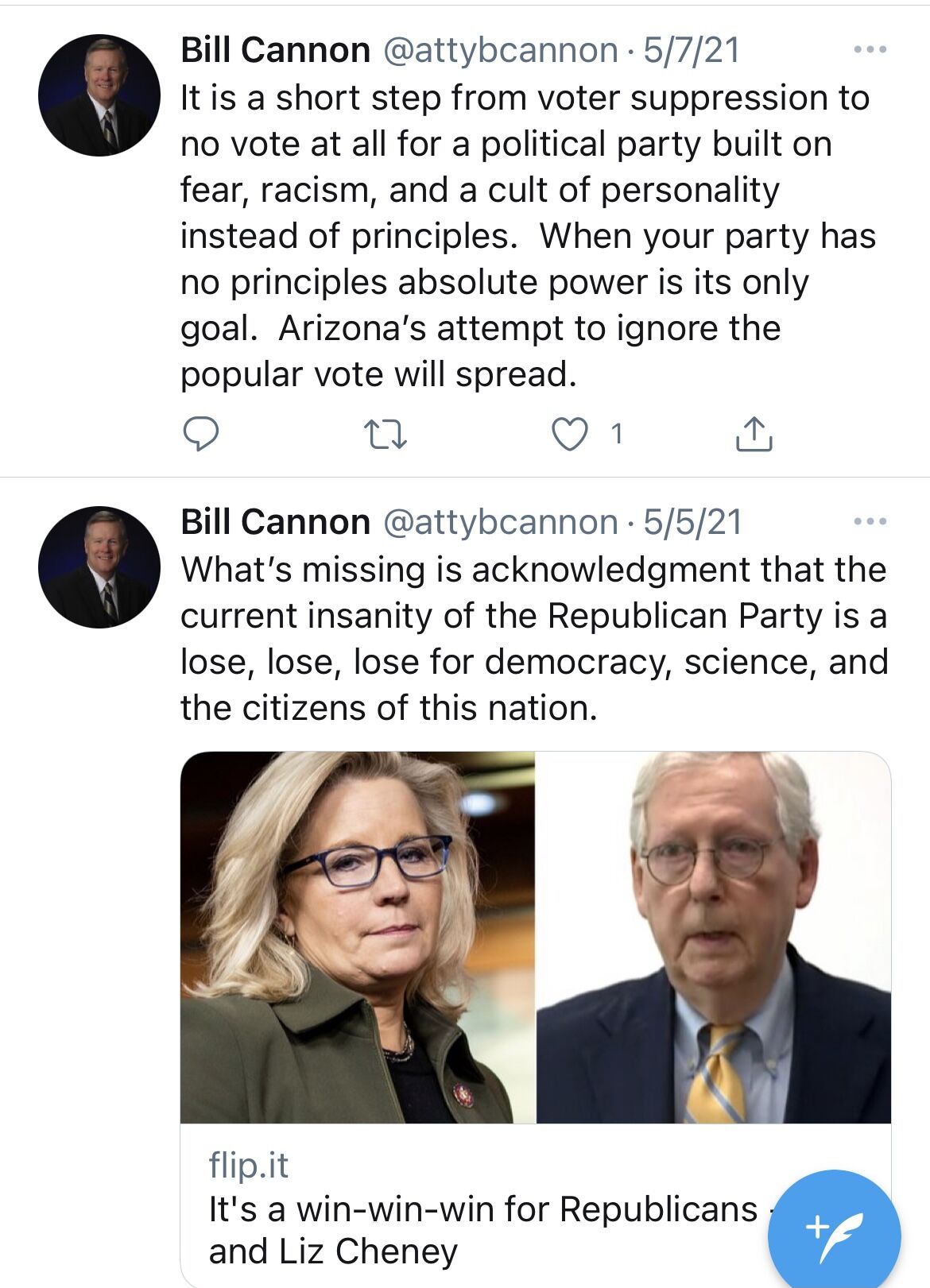This screenshot has width=930, height=1288.
Task: Open profile avatar on the 5/7/21 tweet
Action: pyautogui.click(x=99, y=95)
